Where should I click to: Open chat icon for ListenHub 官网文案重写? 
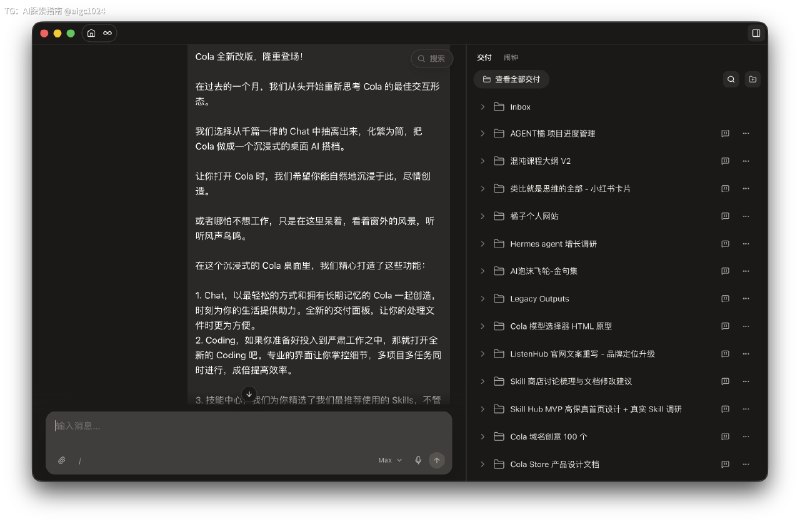point(725,354)
